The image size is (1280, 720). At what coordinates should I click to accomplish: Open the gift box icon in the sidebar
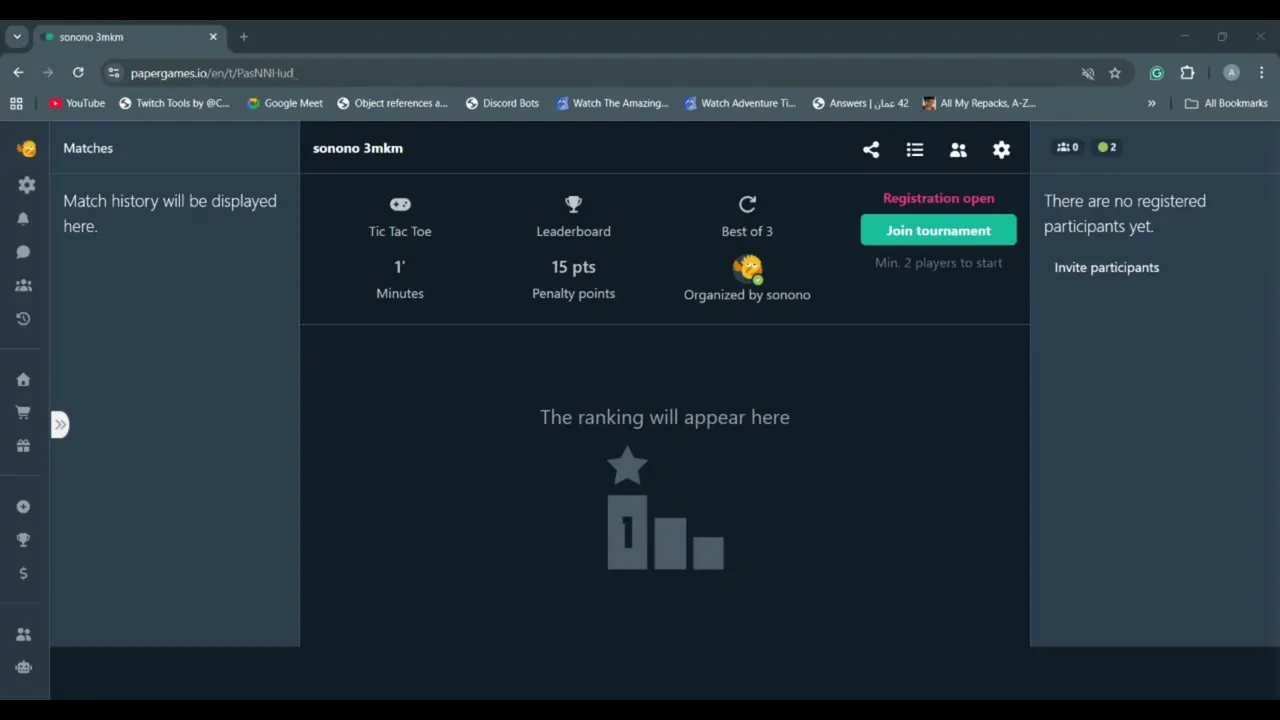23,446
